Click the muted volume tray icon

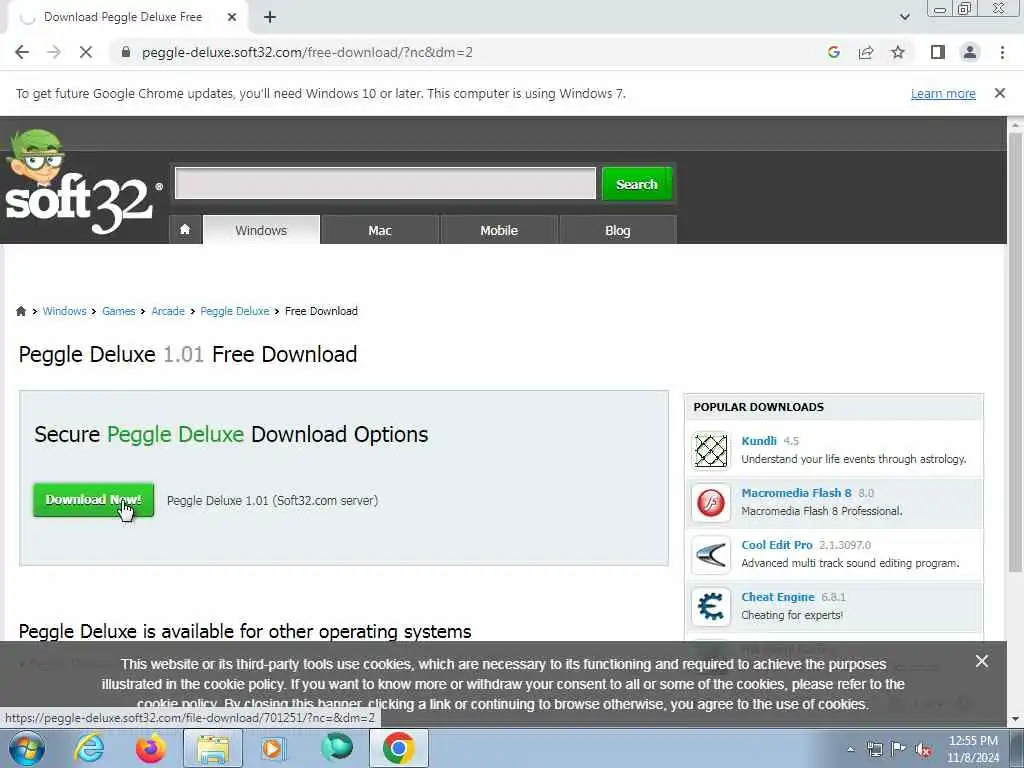point(923,750)
